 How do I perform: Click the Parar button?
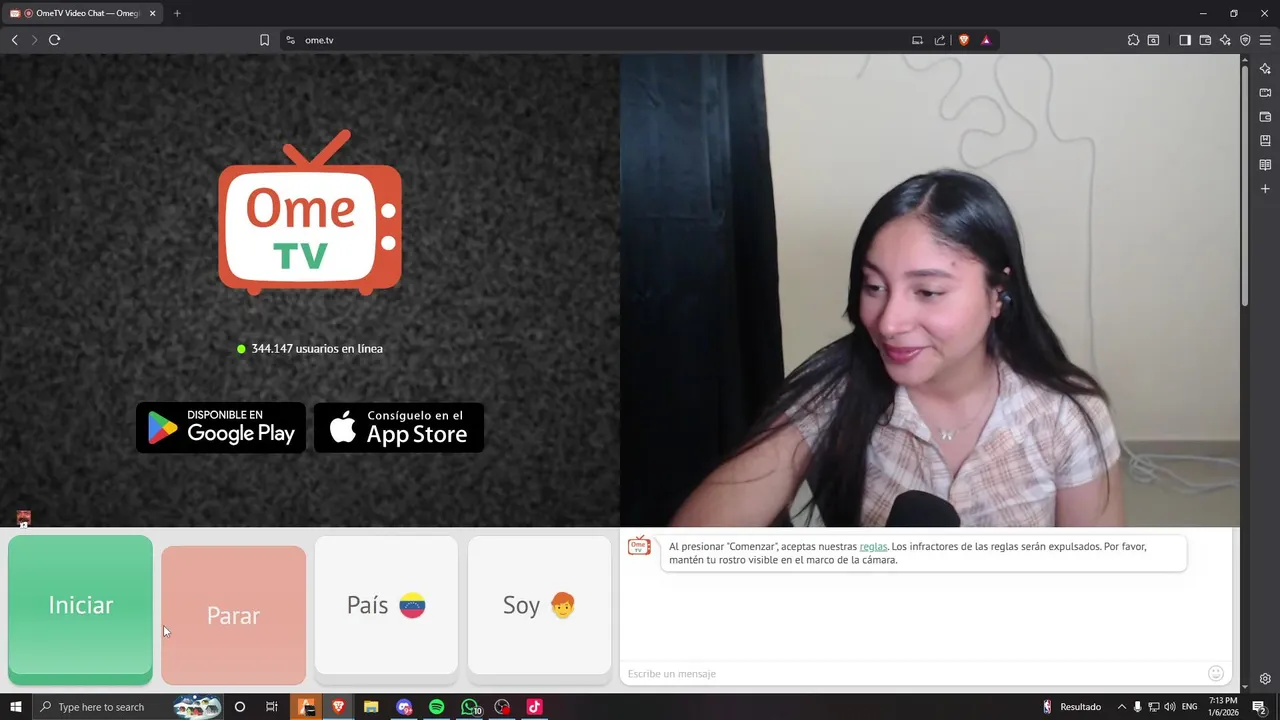[233, 615]
